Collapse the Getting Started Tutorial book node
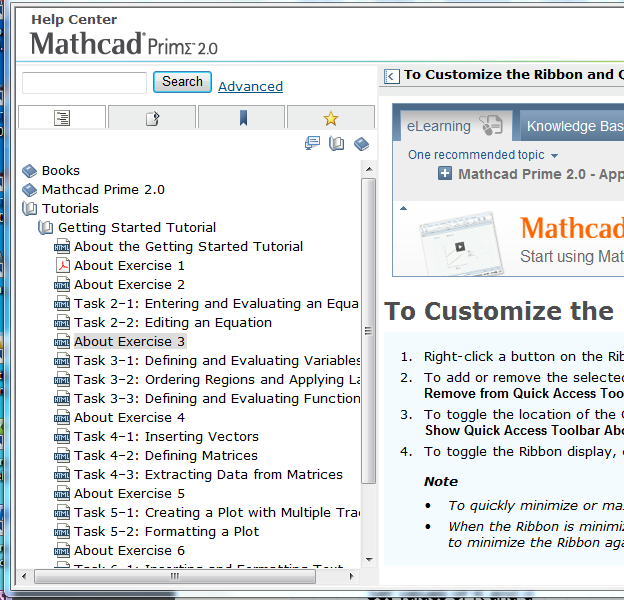 [x=45, y=228]
